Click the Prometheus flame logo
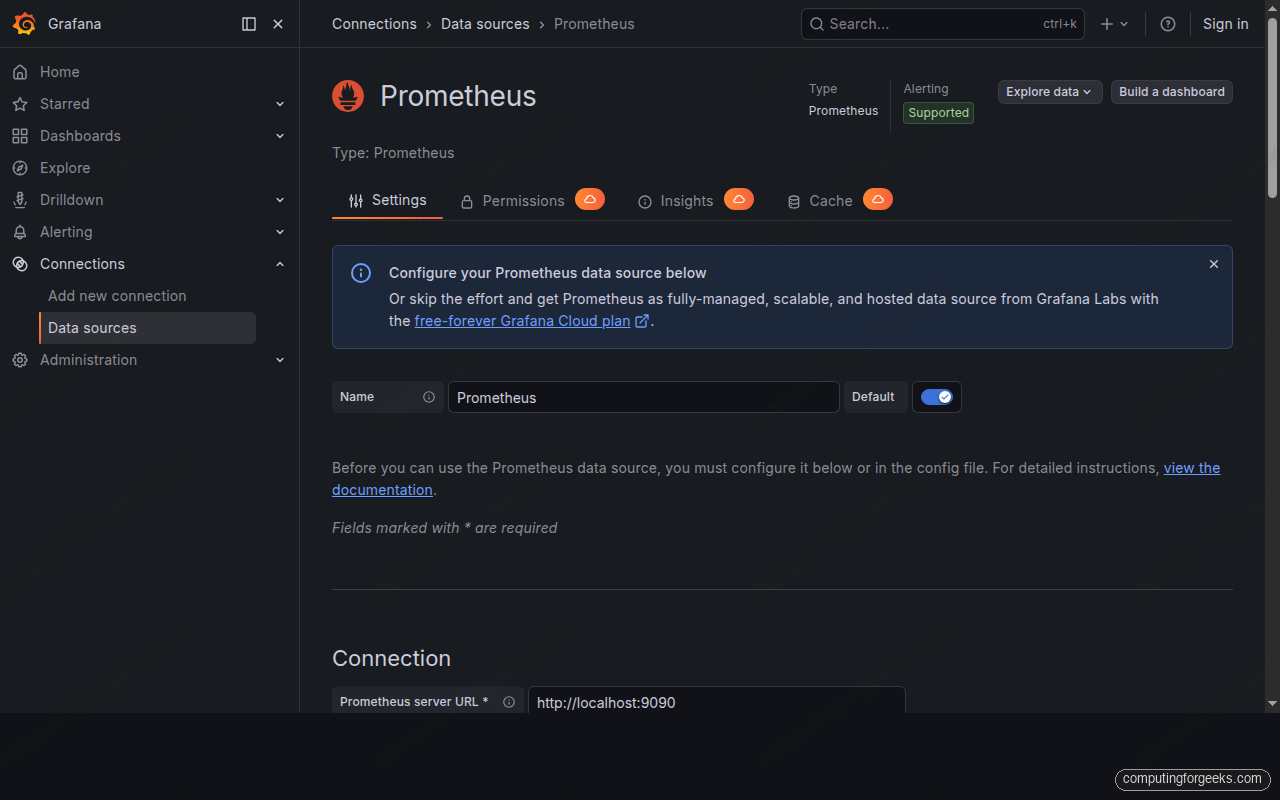The height and width of the screenshot is (800, 1280). click(x=347, y=95)
